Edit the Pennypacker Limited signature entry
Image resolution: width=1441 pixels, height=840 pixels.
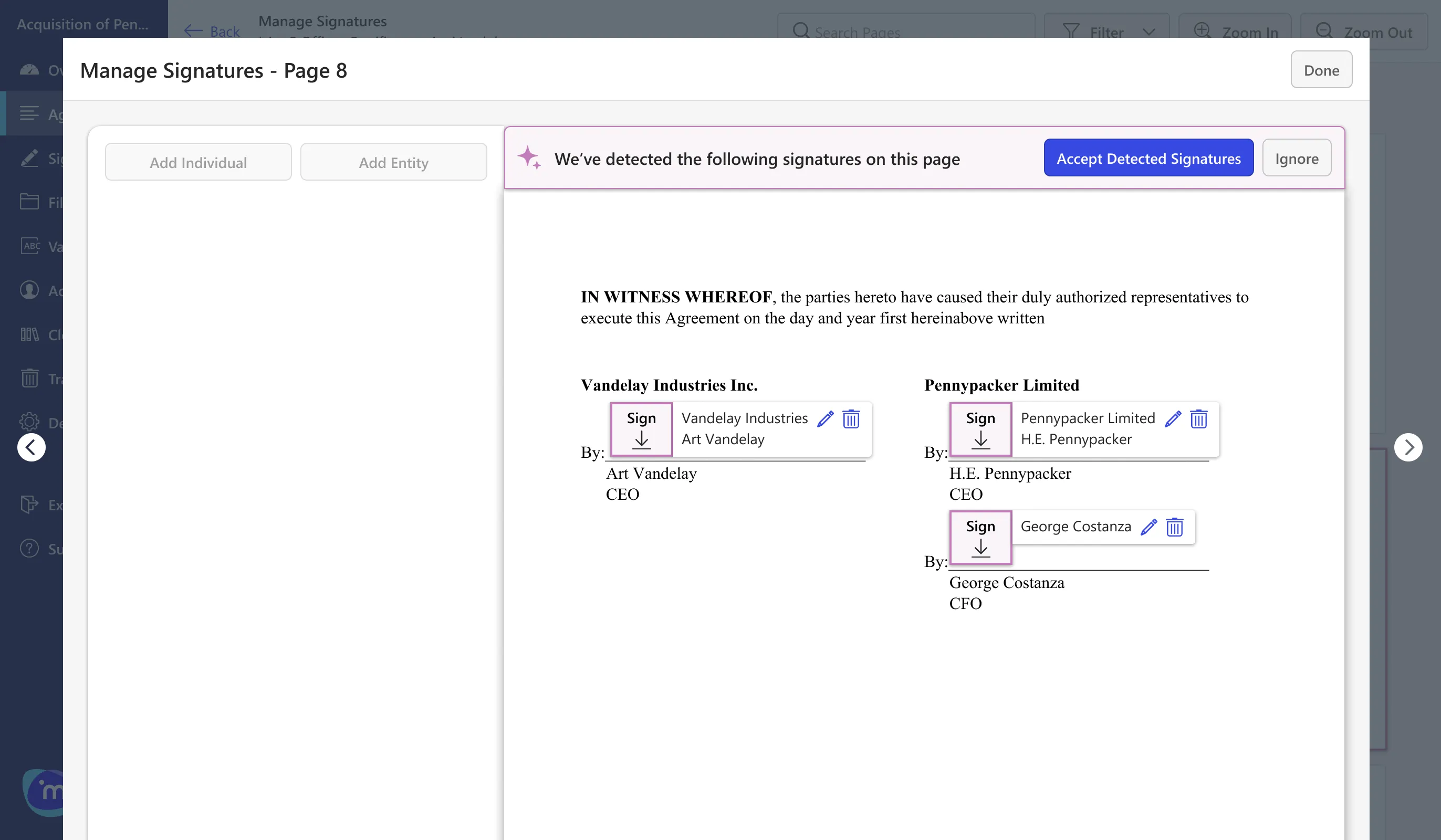click(x=1173, y=418)
